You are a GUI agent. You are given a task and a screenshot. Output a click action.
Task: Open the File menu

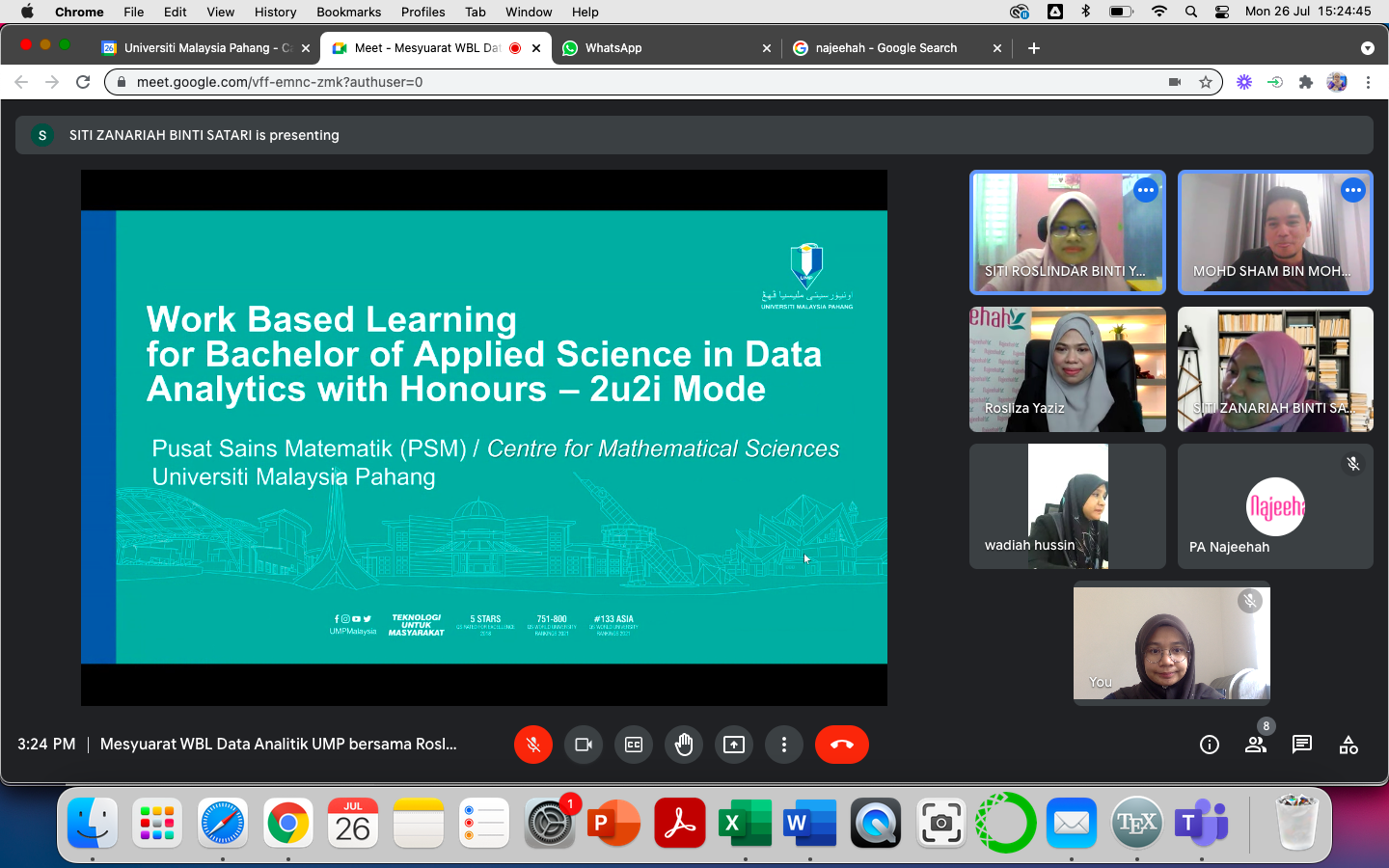click(134, 12)
